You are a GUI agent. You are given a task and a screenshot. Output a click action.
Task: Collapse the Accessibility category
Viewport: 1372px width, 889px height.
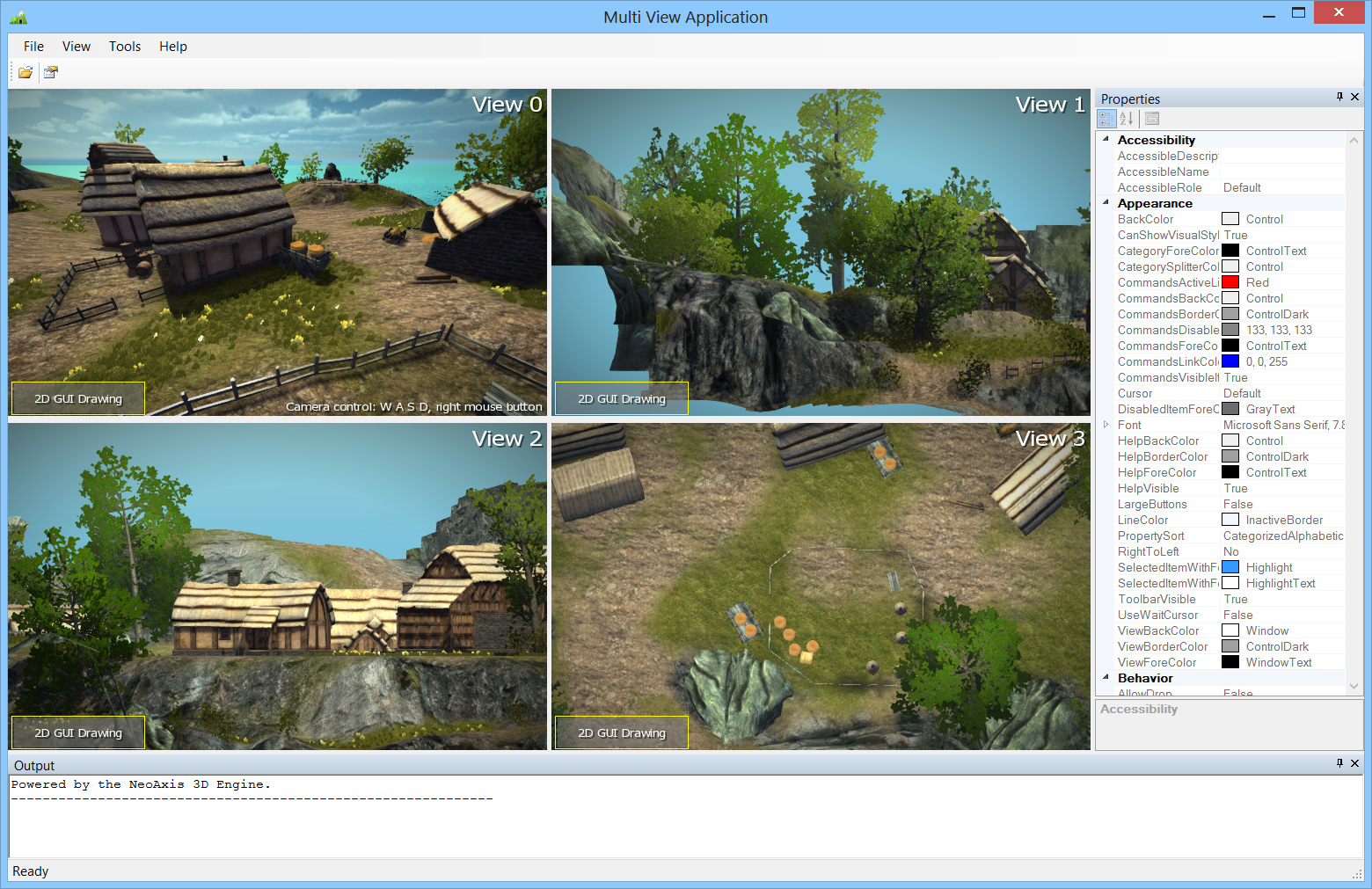(x=1106, y=139)
